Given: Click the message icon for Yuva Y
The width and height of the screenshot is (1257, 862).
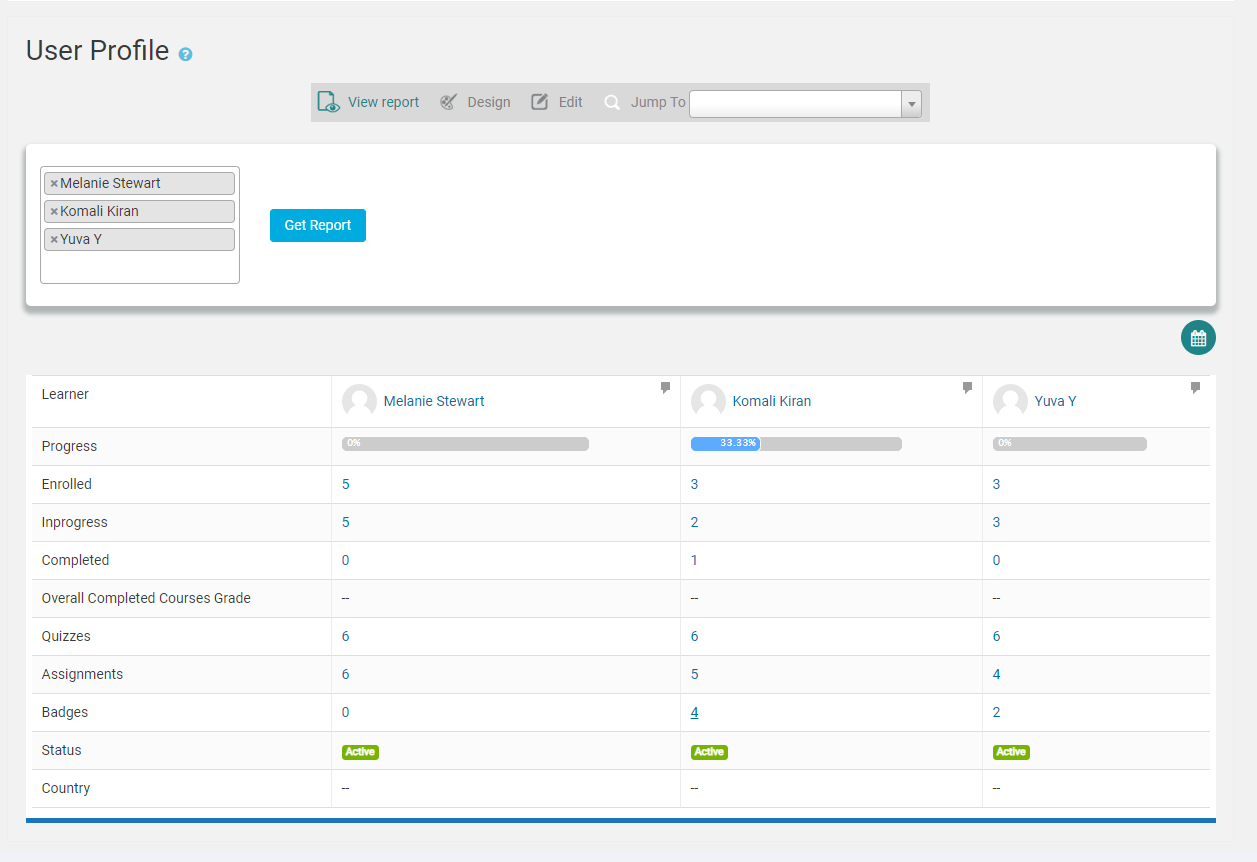Looking at the screenshot, I should (1195, 388).
